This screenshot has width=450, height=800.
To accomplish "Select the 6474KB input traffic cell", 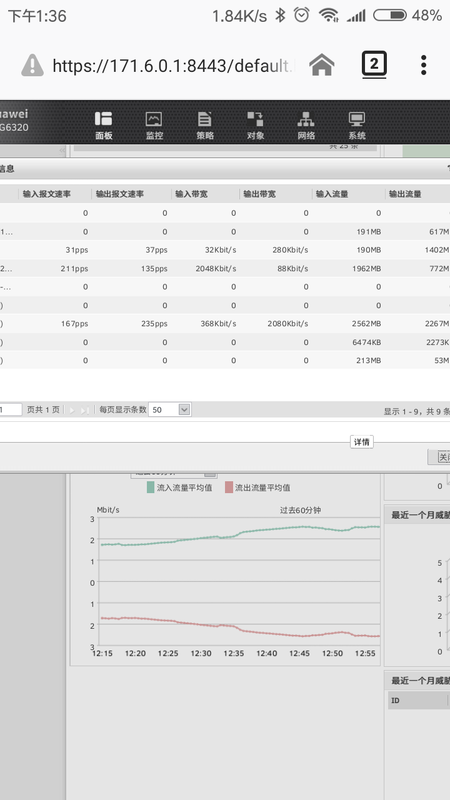I will (x=367, y=342).
